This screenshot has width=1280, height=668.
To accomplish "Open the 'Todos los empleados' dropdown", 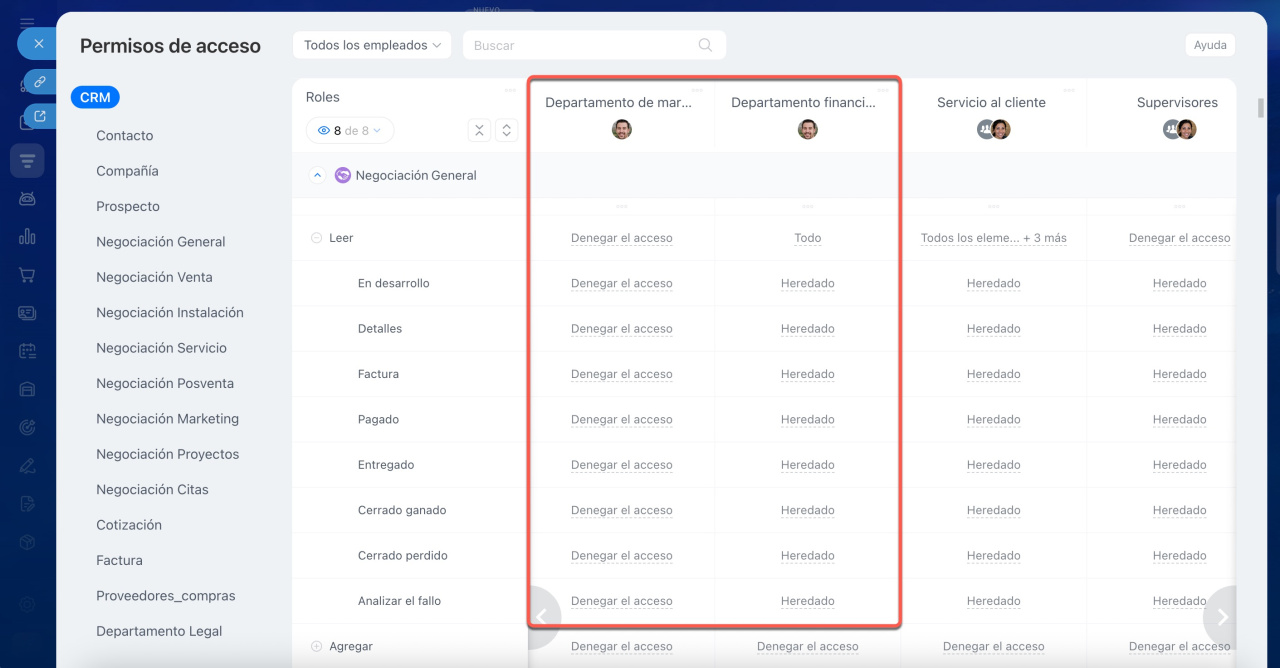I will coord(372,45).
